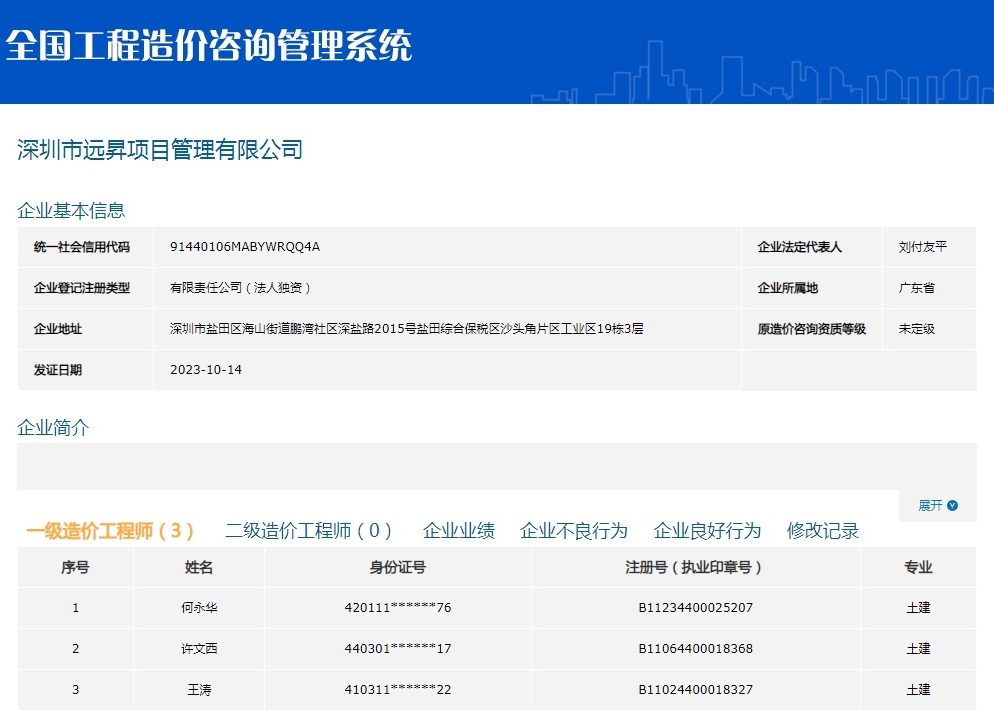Click the 全国工程造价咨询管理系统 site title
Viewport: 994px width, 726px height.
[209, 45]
